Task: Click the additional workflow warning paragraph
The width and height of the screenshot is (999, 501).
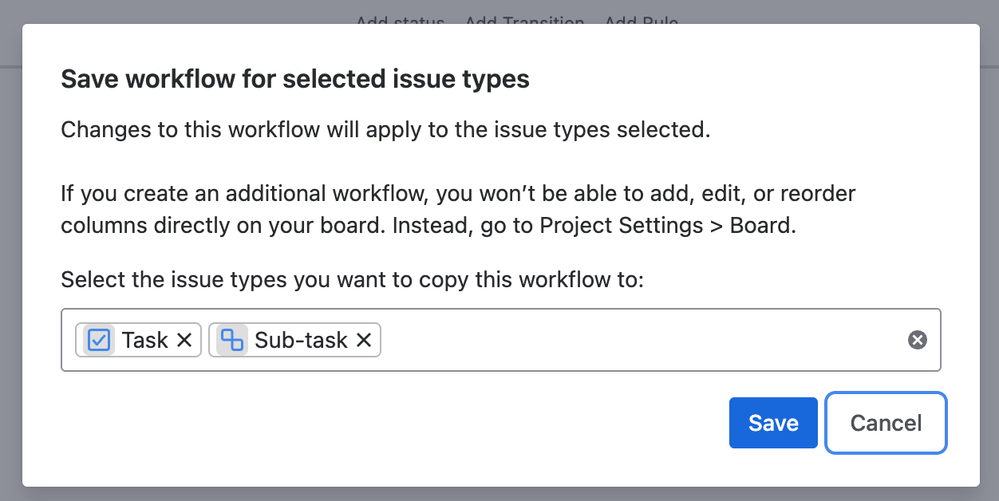Action: 458,209
